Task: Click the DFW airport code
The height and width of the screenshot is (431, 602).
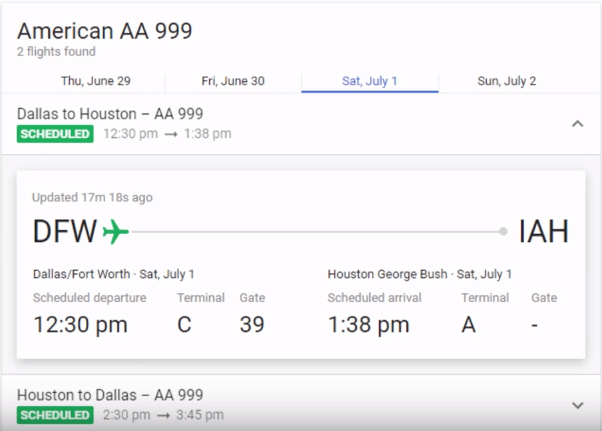Action: [65, 232]
